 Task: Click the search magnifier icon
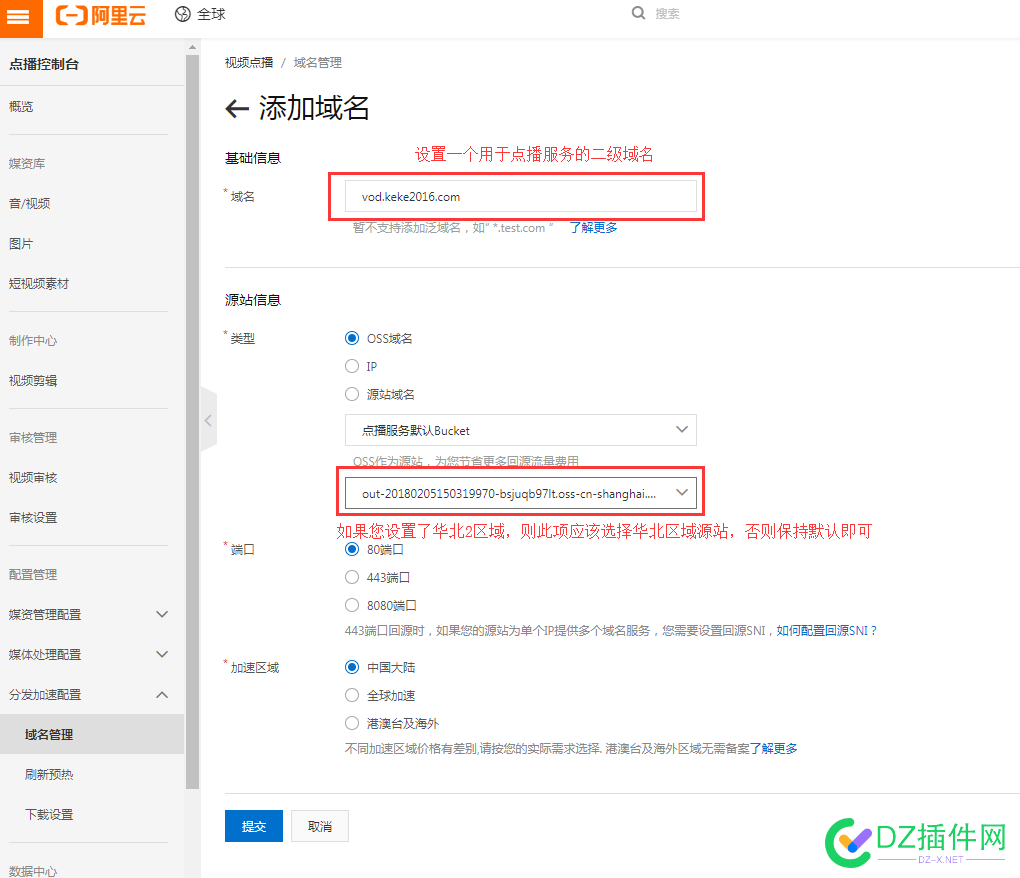pyautogui.click(x=638, y=13)
